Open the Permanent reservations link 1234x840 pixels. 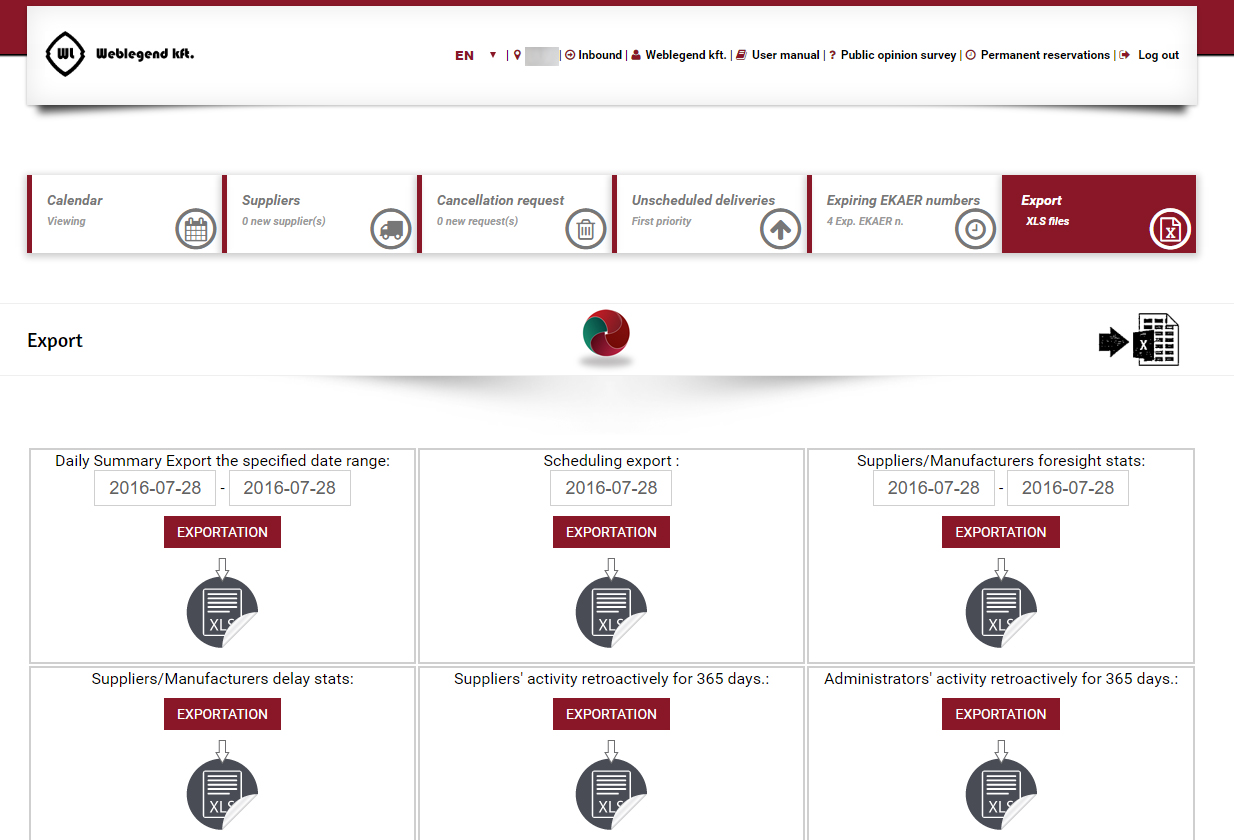click(x=1044, y=55)
